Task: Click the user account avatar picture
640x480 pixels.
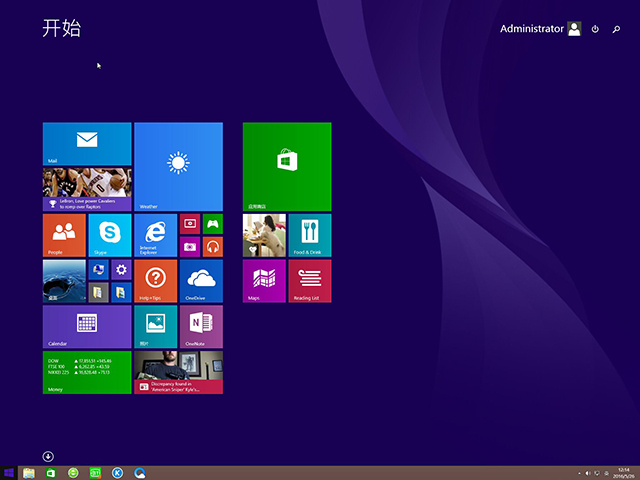Action: 574,29
